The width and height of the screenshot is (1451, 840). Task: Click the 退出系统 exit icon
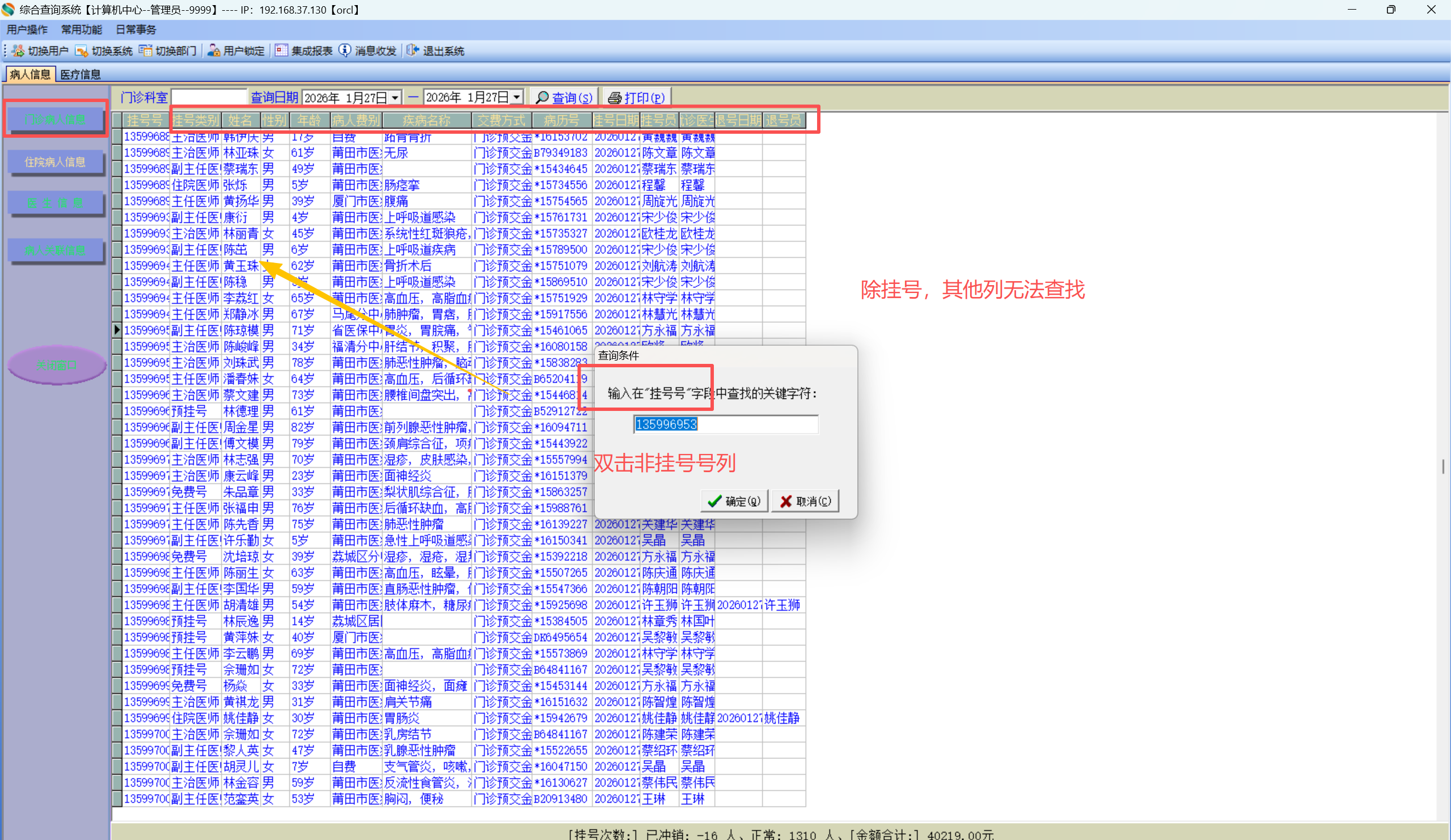point(412,50)
